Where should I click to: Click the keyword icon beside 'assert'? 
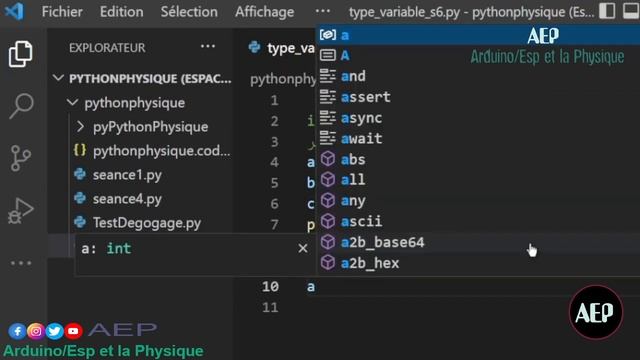coord(328,97)
